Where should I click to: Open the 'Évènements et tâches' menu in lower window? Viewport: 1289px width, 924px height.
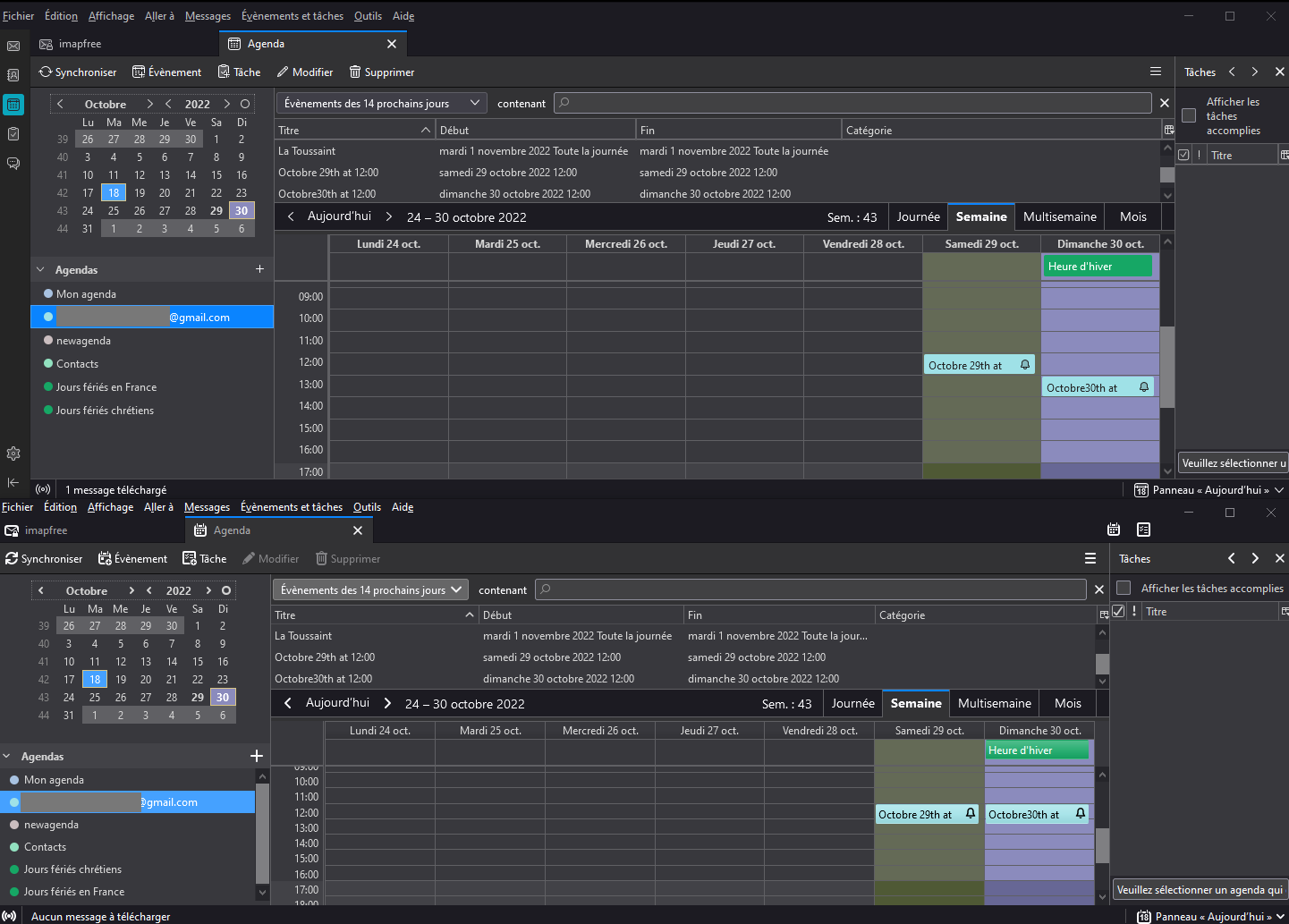tap(292, 507)
